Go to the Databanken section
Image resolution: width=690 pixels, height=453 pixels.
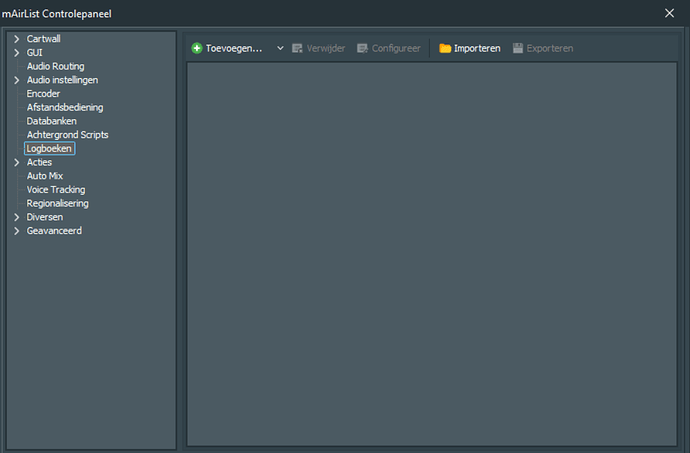(51, 121)
